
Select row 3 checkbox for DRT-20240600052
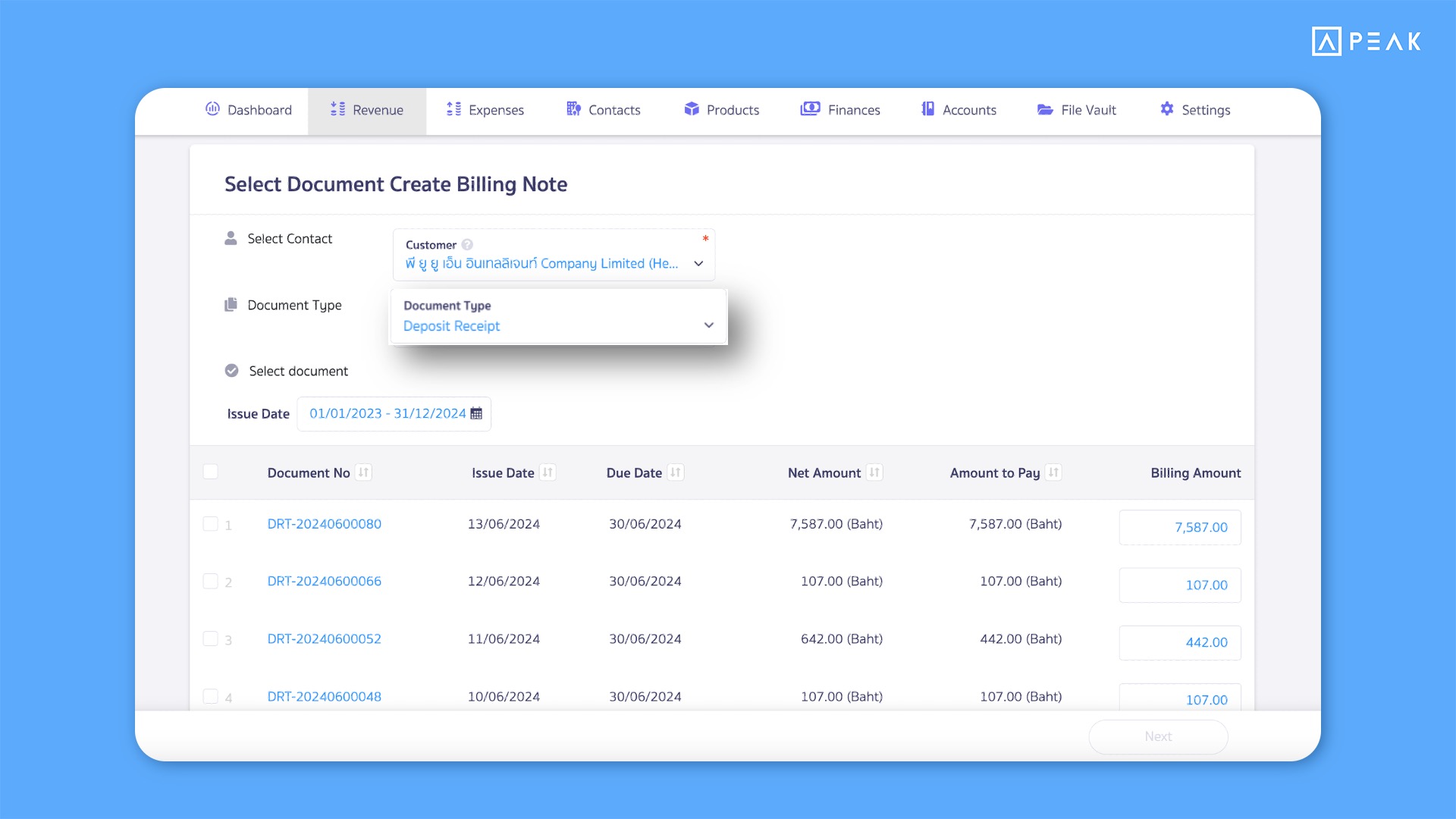tap(211, 639)
